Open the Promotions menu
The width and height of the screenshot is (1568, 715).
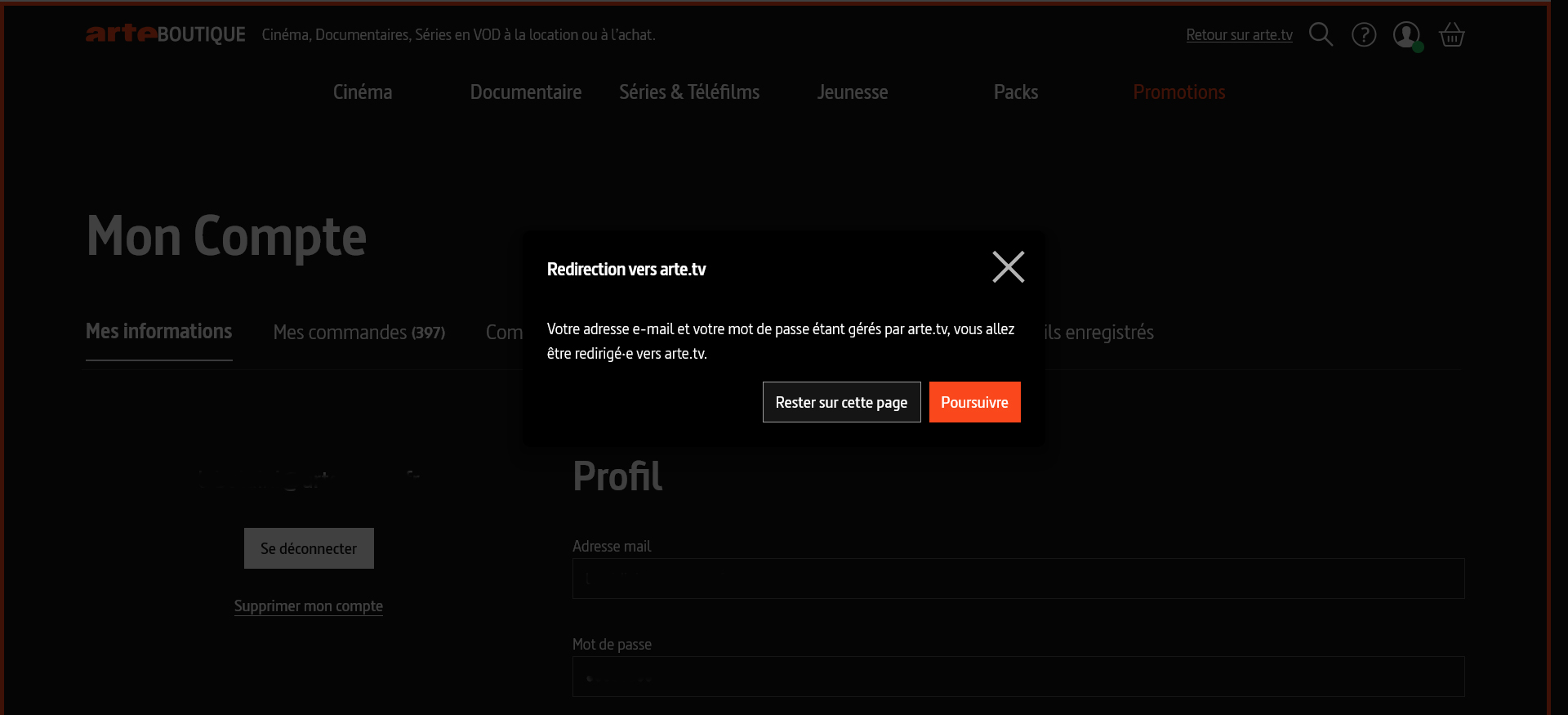point(1179,92)
